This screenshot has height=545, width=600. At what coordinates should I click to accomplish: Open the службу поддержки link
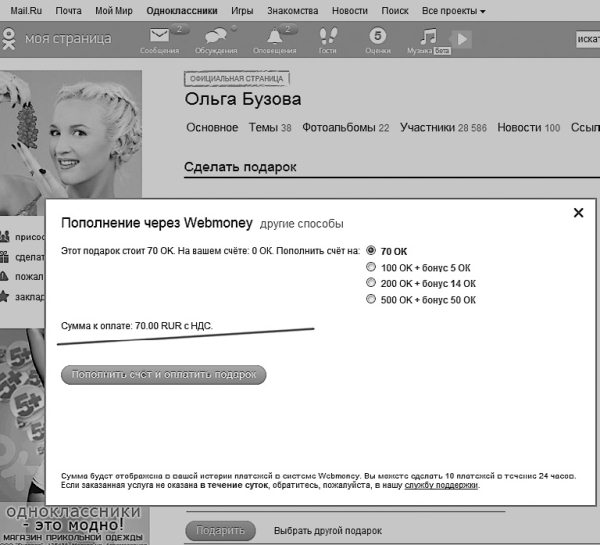click(441, 485)
